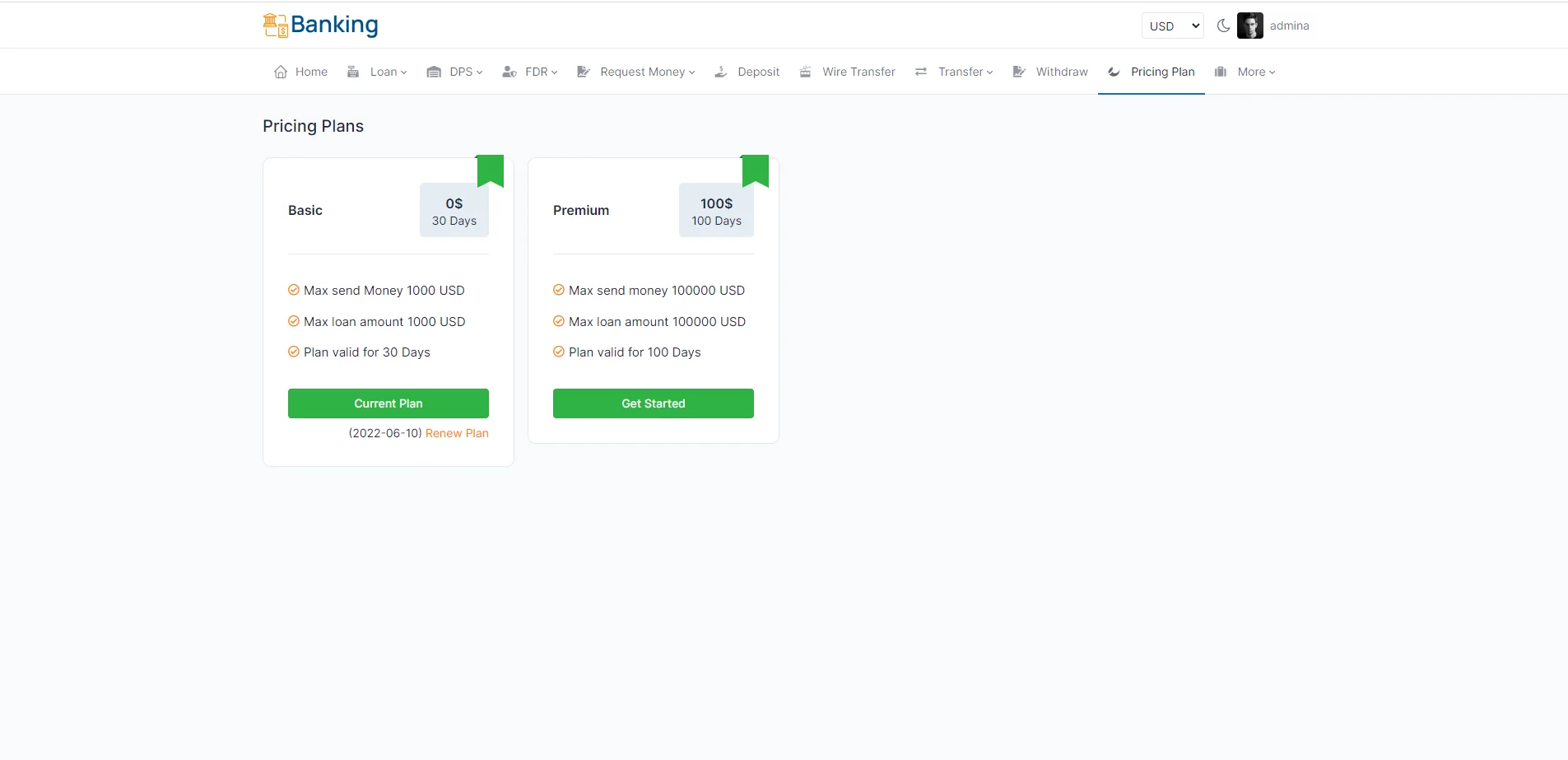The width and height of the screenshot is (1568, 760).
Task: Click the FDR icon in navbar
Action: tap(509, 72)
